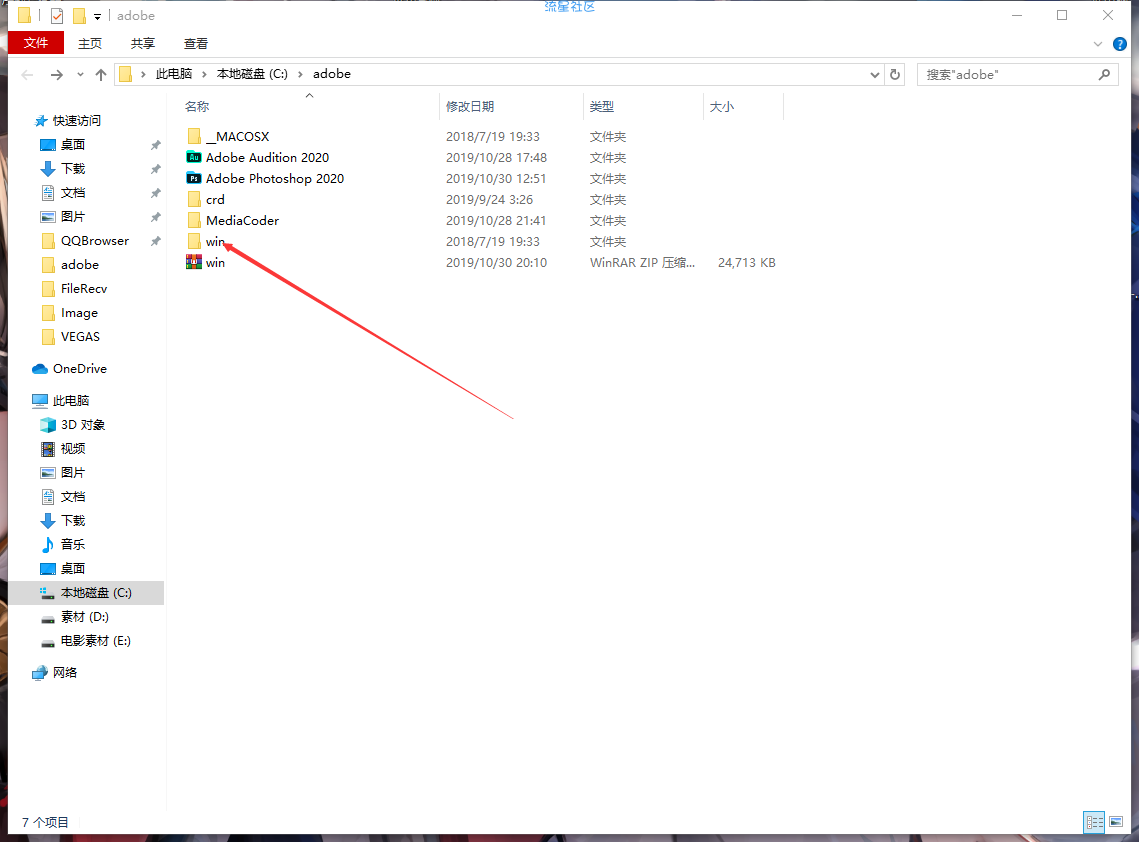Switch to large icons view
The height and width of the screenshot is (842, 1139).
tap(1116, 822)
